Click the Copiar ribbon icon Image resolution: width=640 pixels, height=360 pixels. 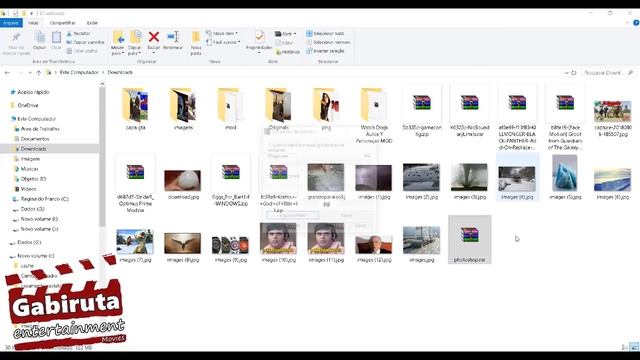click(x=40, y=38)
